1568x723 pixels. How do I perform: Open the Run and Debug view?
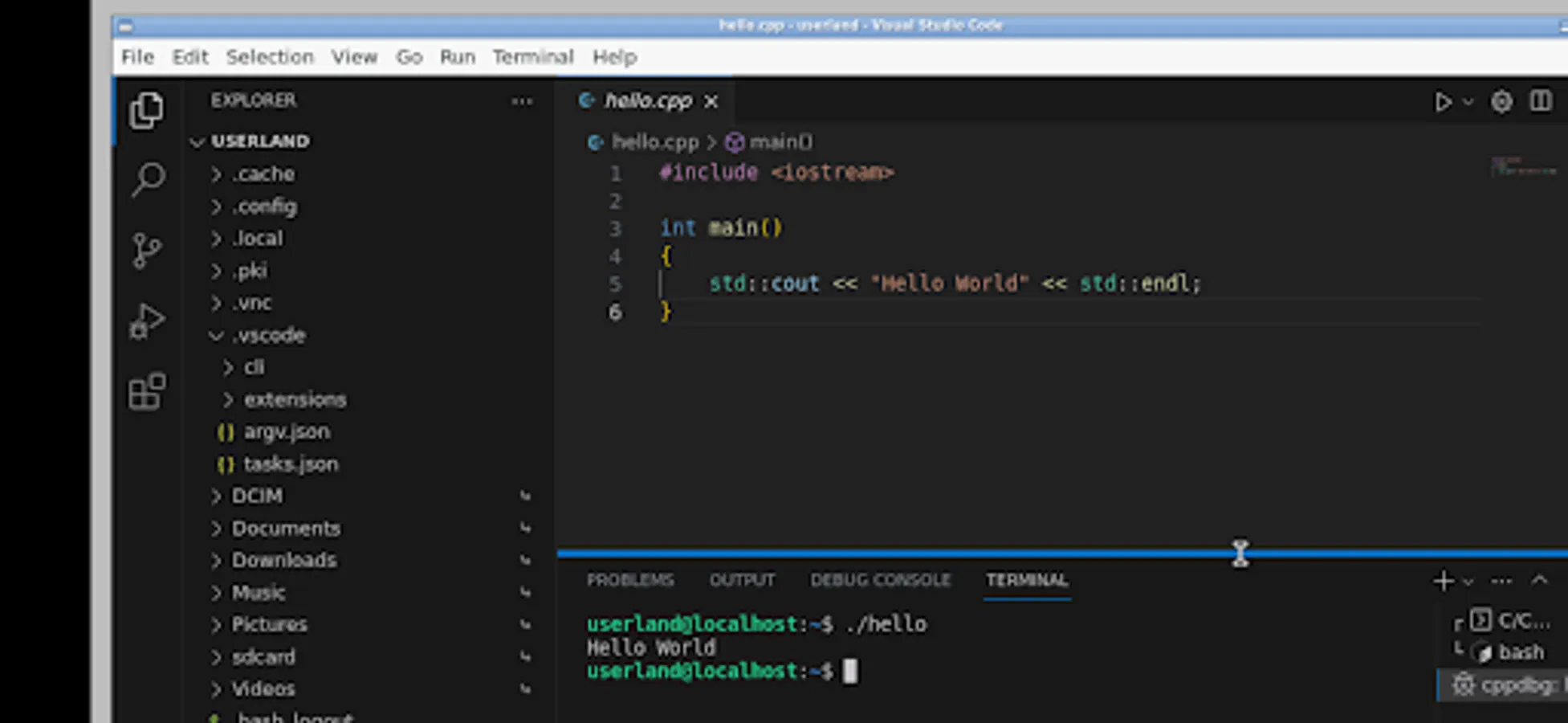(x=147, y=321)
